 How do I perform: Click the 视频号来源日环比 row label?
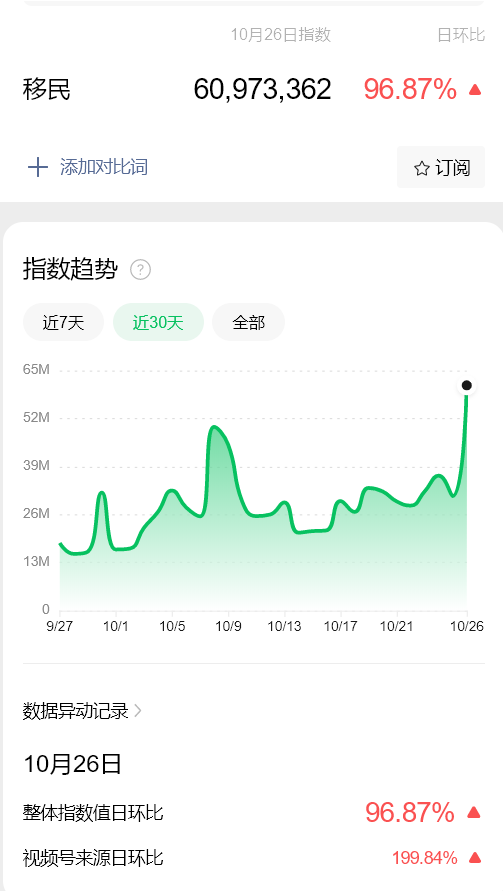93,857
